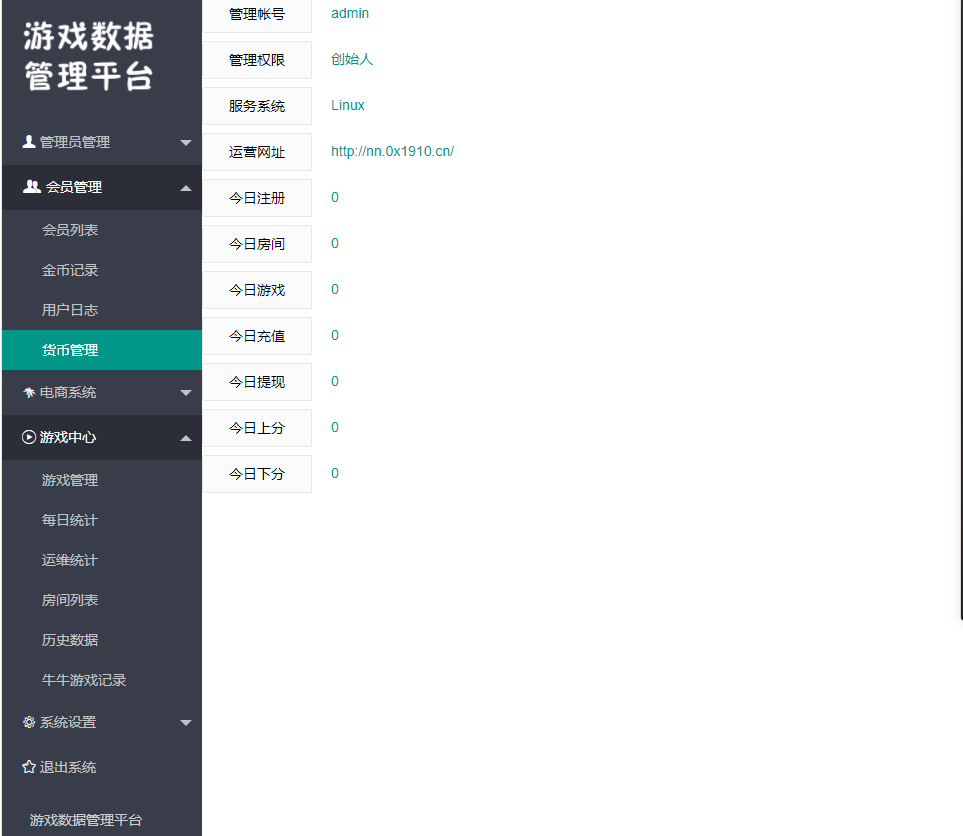Open 会员列表 from the sidebar
This screenshot has height=836, width=963.
(70, 229)
